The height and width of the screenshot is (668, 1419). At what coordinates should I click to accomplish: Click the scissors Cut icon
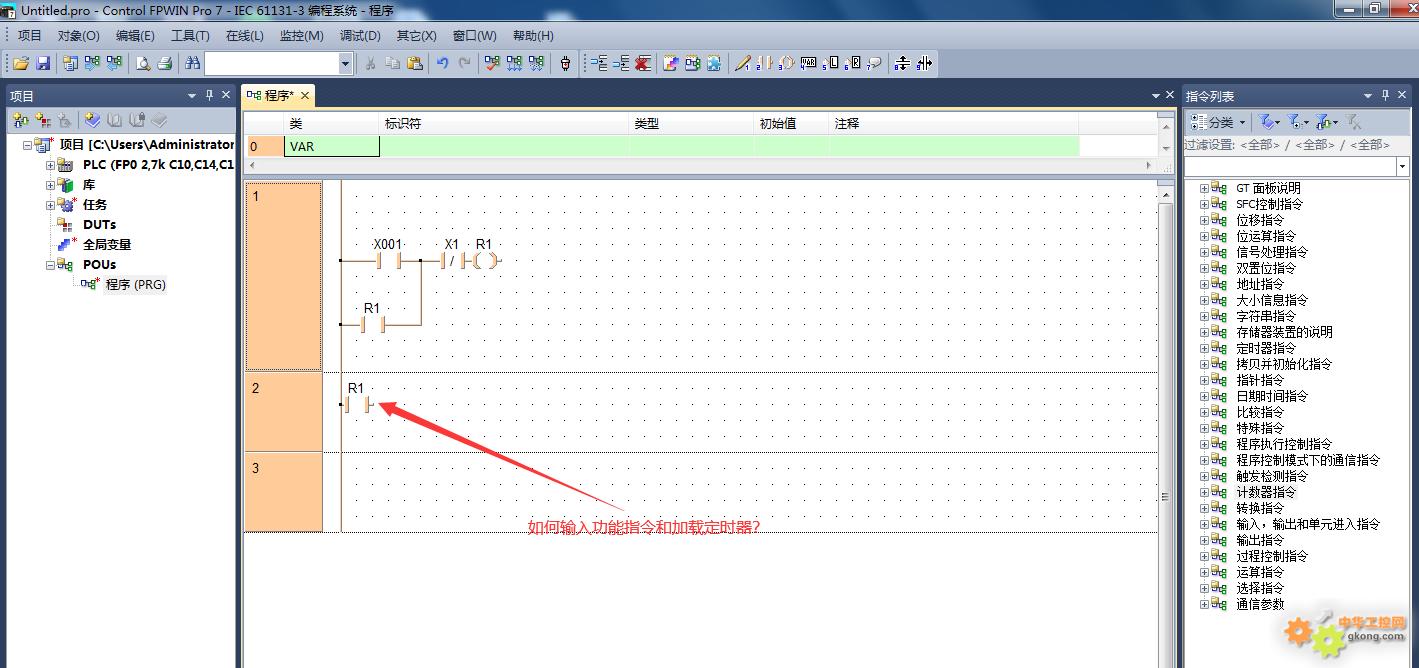370,63
